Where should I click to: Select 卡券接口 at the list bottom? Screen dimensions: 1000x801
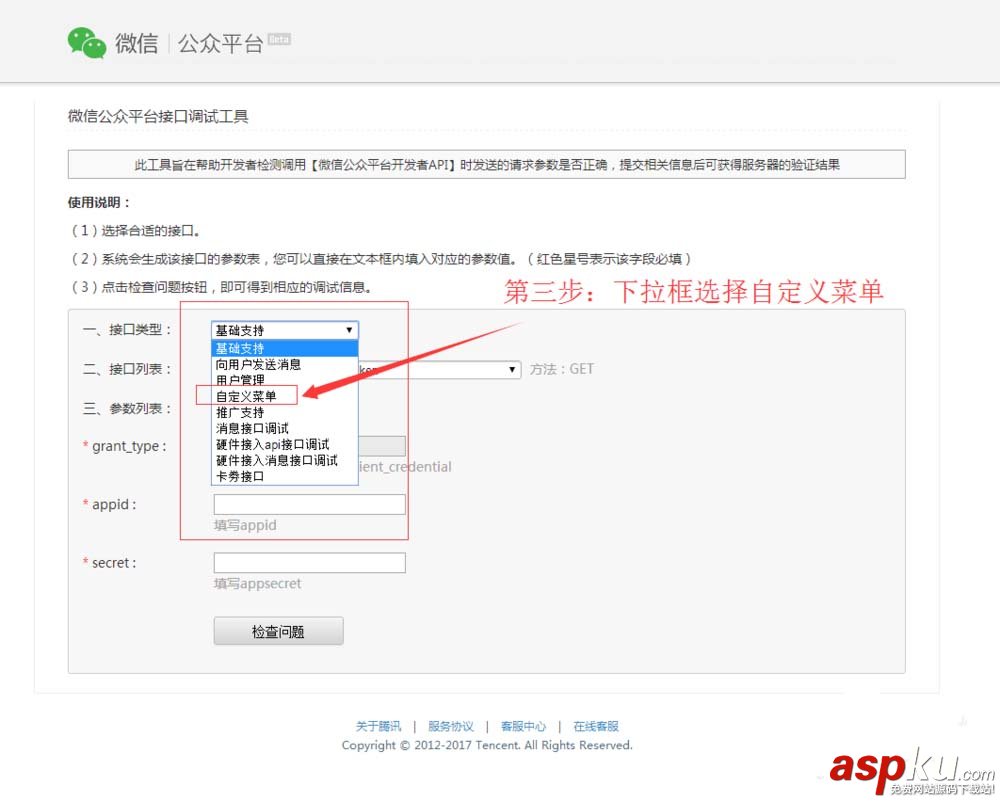pyautogui.click(x=238, y=476)
